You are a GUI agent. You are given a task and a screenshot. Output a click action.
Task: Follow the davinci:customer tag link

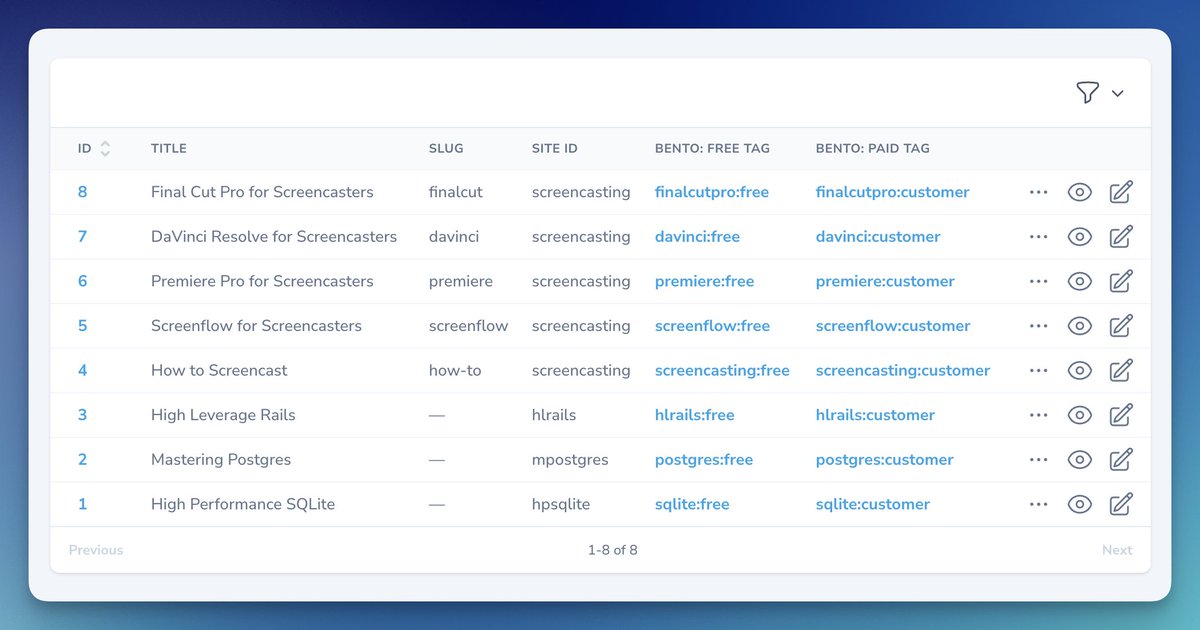click(x=878, y=237)
